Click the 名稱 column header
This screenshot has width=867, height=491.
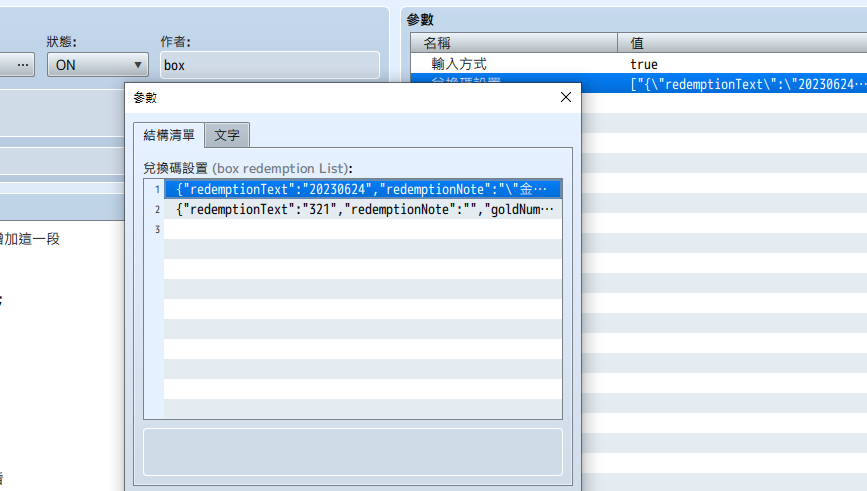pyautogui.click(x=514, y=43)
